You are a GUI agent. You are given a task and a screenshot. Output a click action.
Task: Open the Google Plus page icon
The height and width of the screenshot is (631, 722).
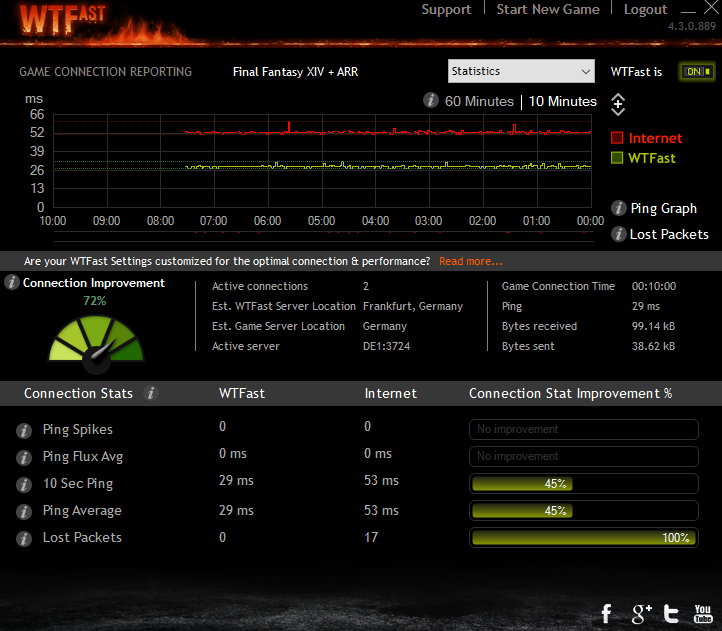641,613
